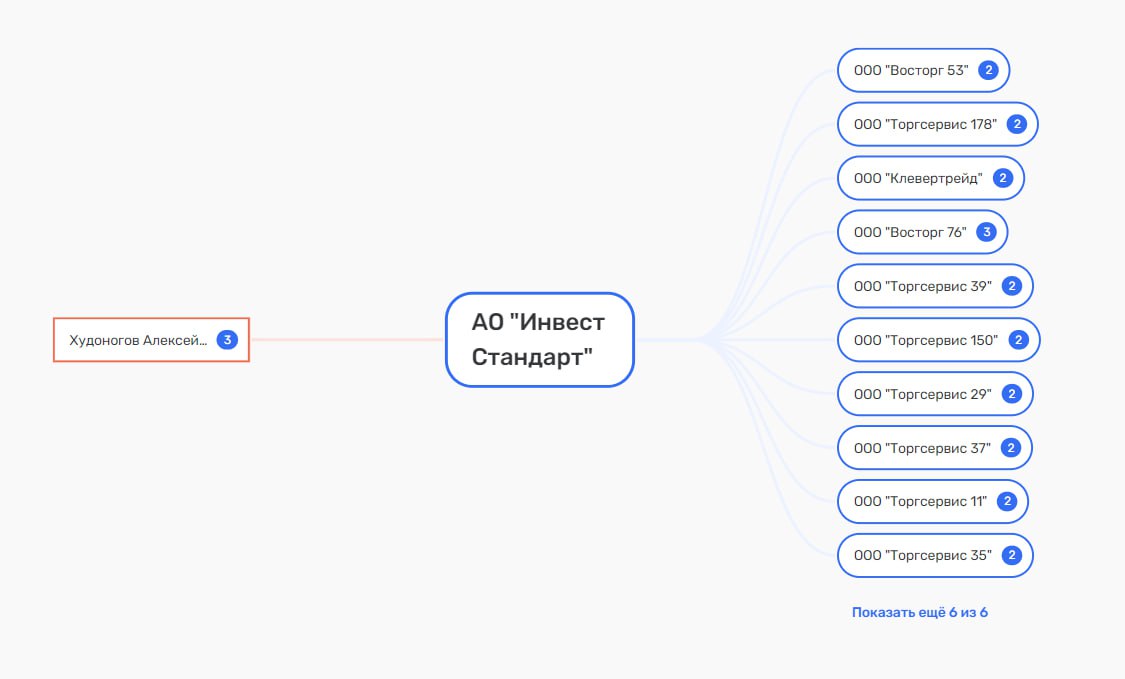Select the ООО "Восторг 76" node label
This screenshot has width=1125, height=679.
click(910, 232)
